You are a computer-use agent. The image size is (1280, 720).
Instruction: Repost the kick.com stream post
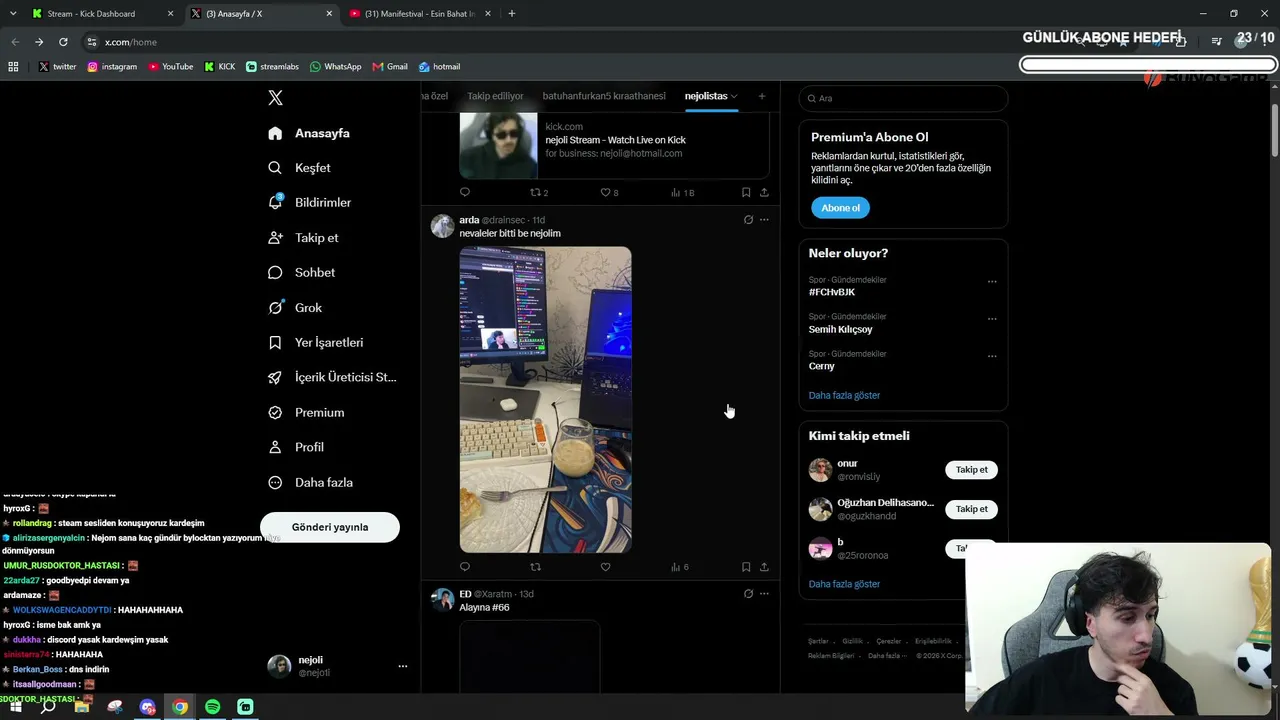(x=538, y=192)
